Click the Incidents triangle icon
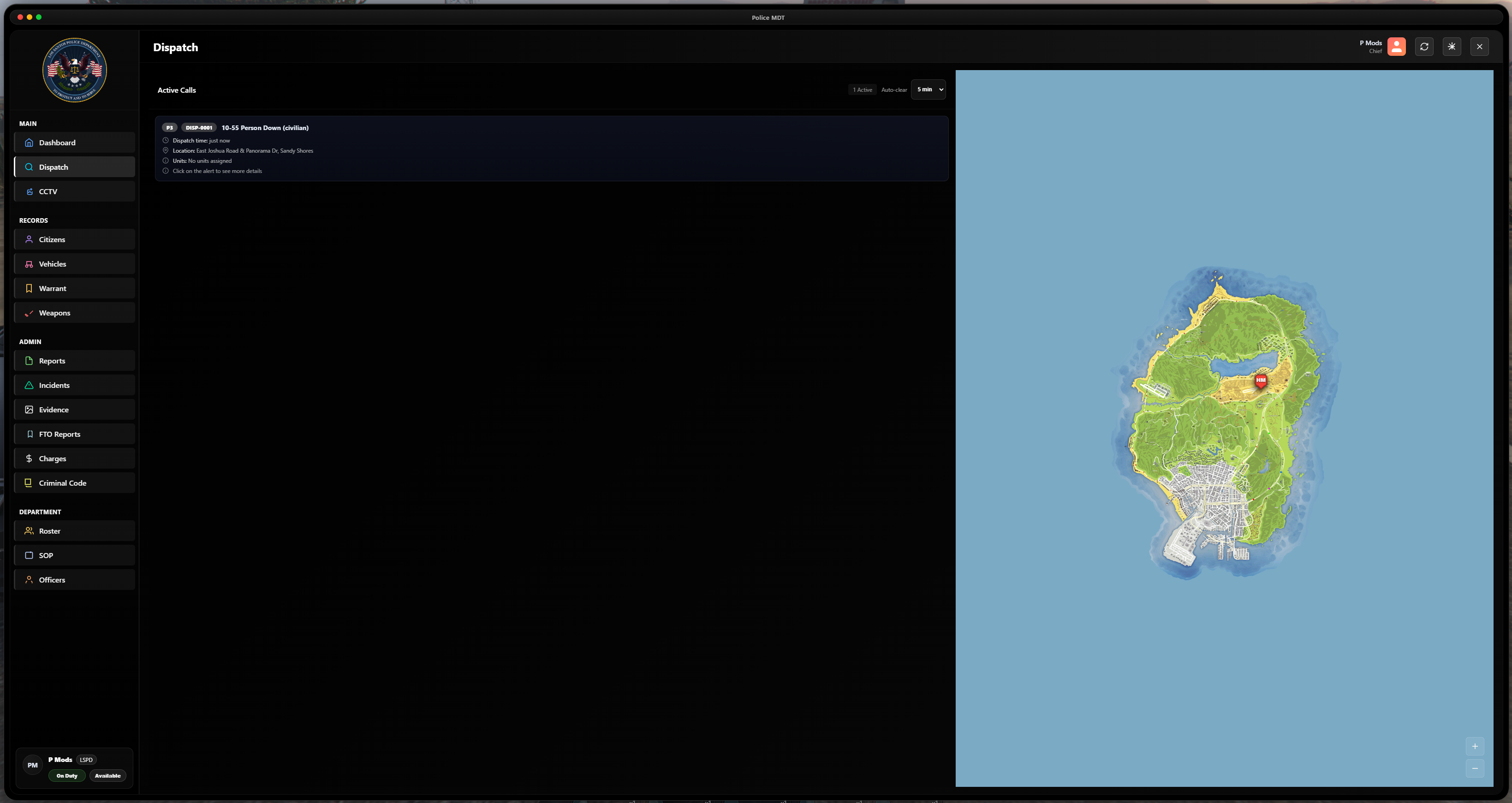The width and height of the screenshot is (1512, 803). 29,385
